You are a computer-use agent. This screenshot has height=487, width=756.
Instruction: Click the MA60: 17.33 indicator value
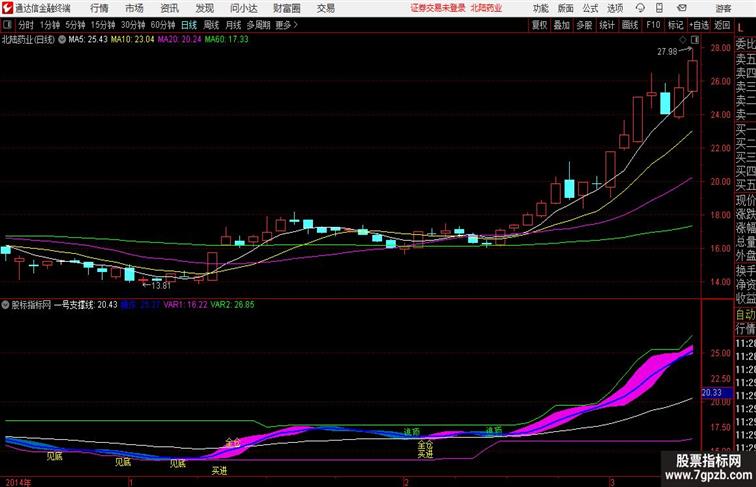pos(226,40)
